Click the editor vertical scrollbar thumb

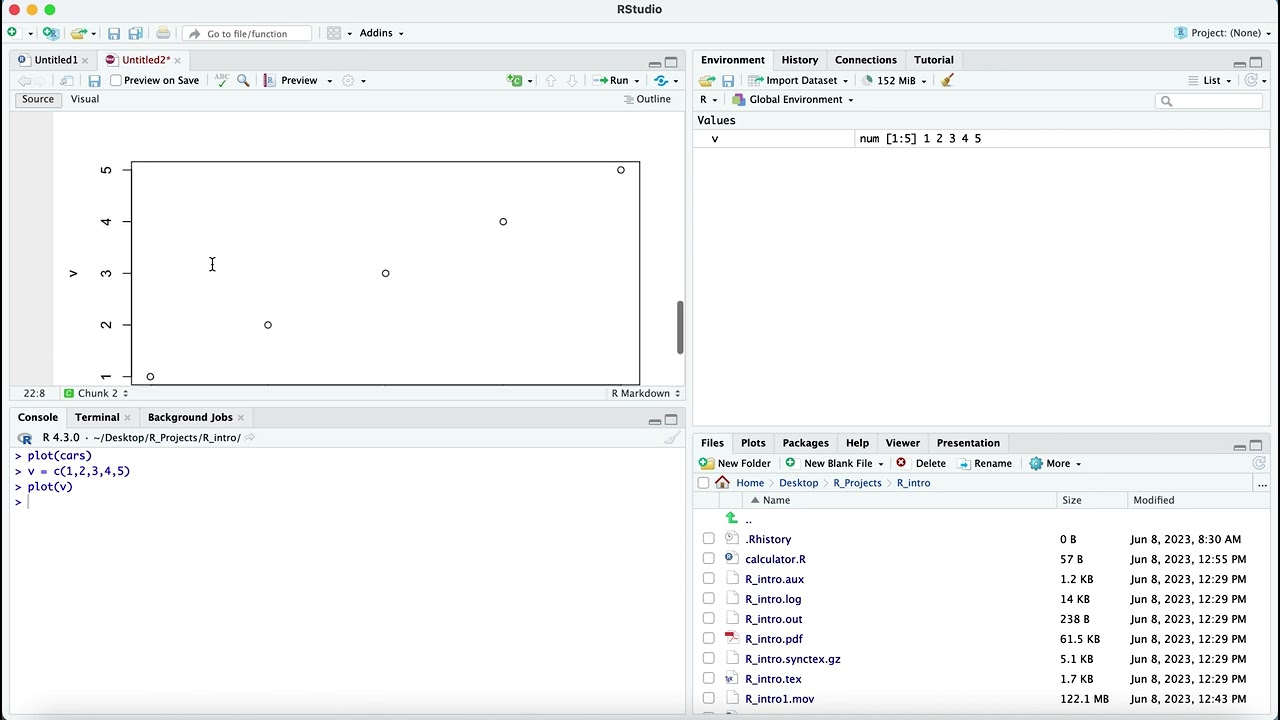click(680, 327)
